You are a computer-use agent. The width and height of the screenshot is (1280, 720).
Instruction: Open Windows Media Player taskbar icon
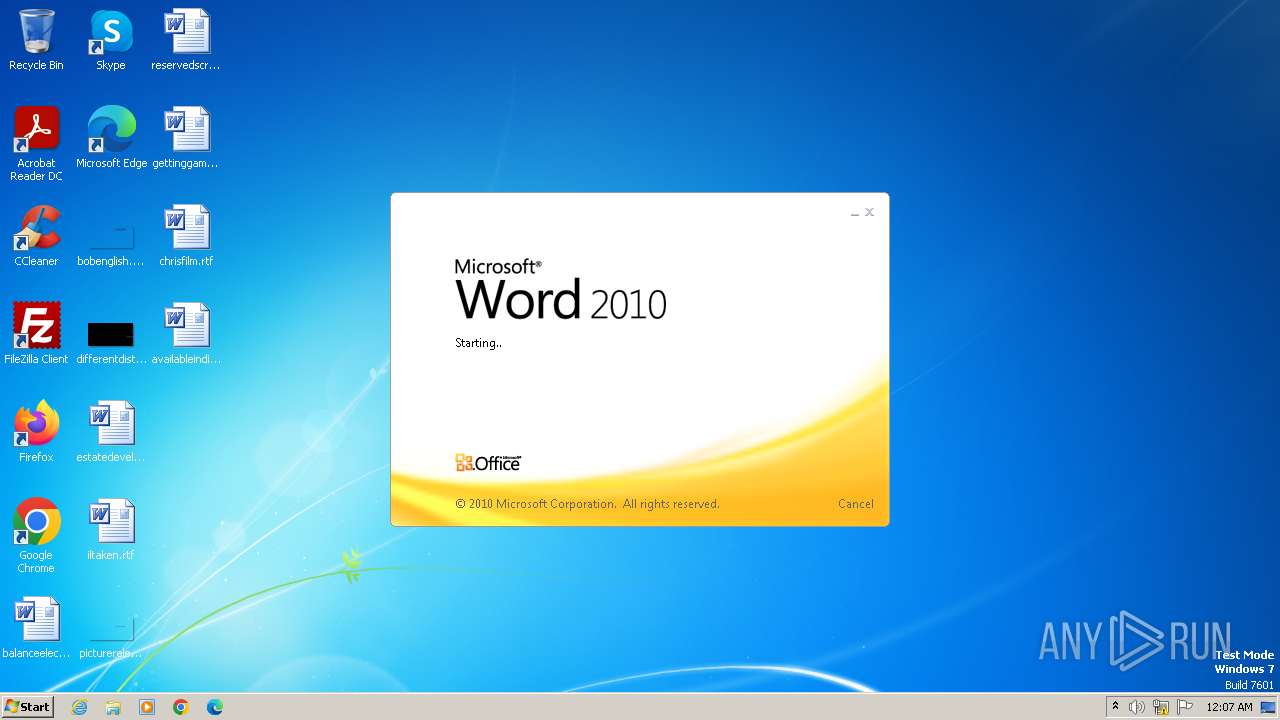click(x=147, y=707)
